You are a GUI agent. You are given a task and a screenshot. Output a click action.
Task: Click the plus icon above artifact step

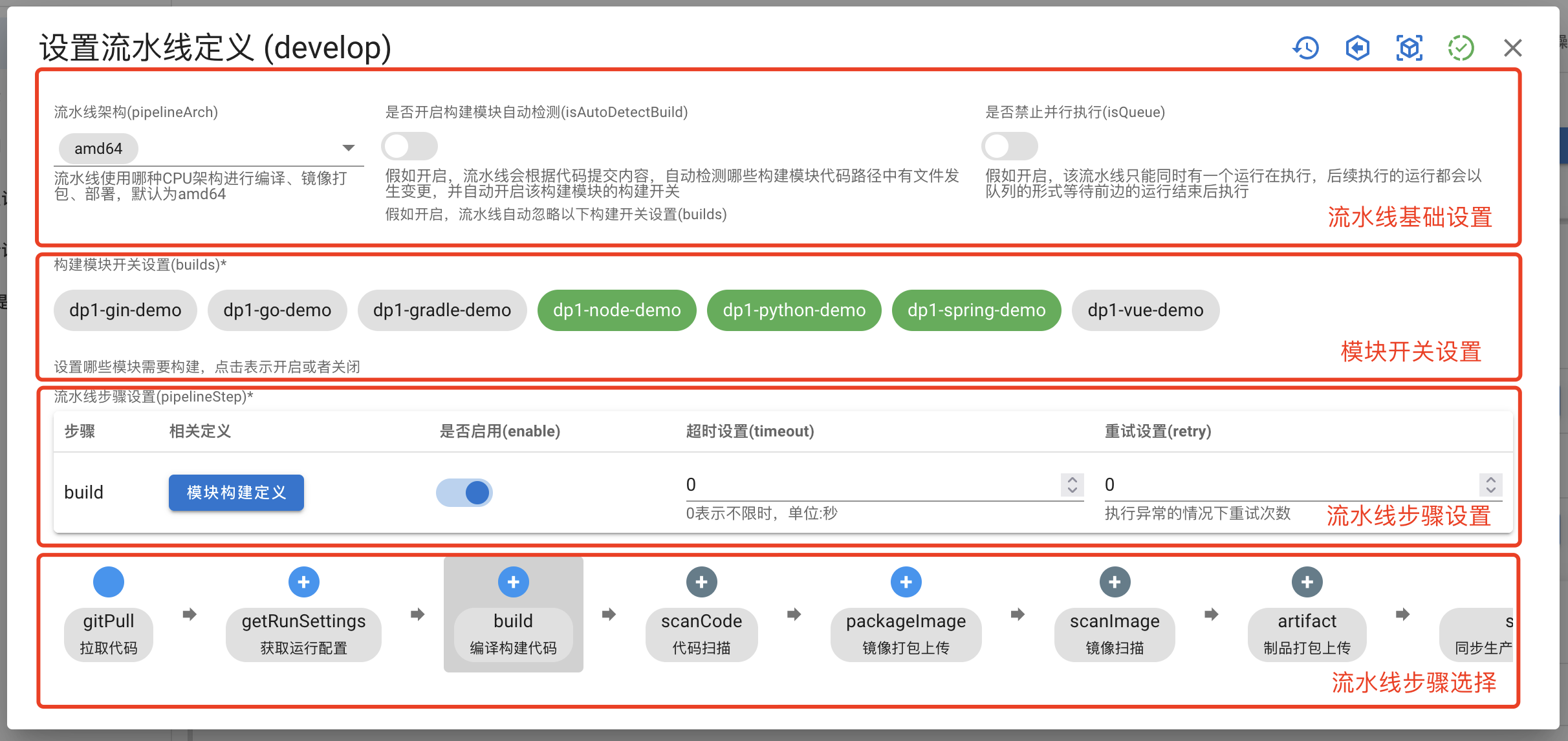pos(1307,581)
